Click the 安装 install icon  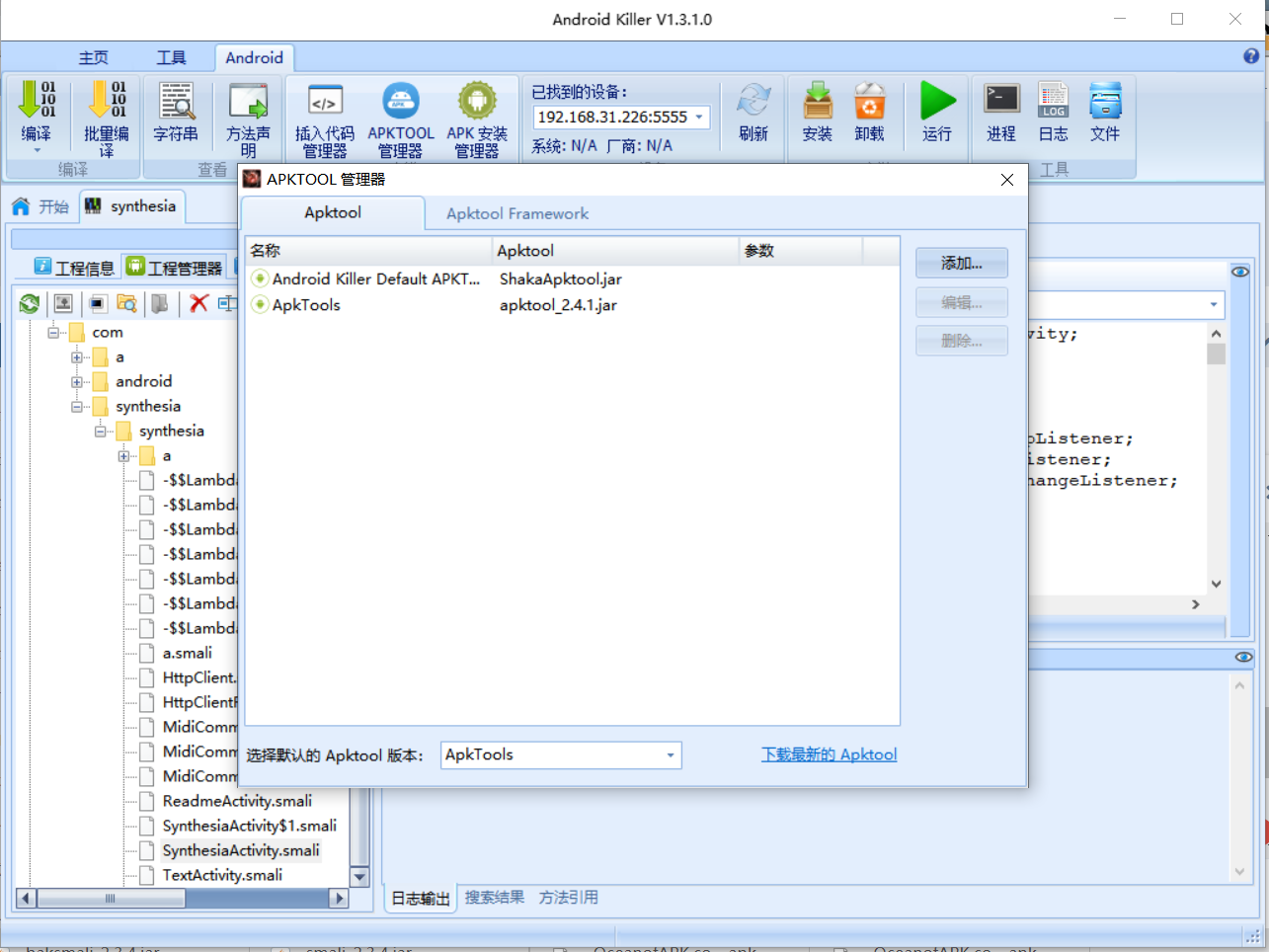coord(818,101)
